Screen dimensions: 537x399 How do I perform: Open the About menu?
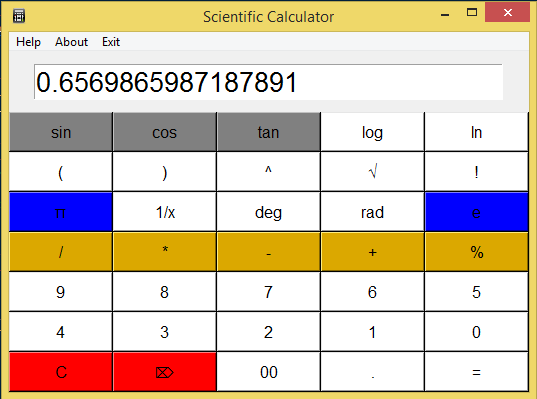(x=72, y=42)
